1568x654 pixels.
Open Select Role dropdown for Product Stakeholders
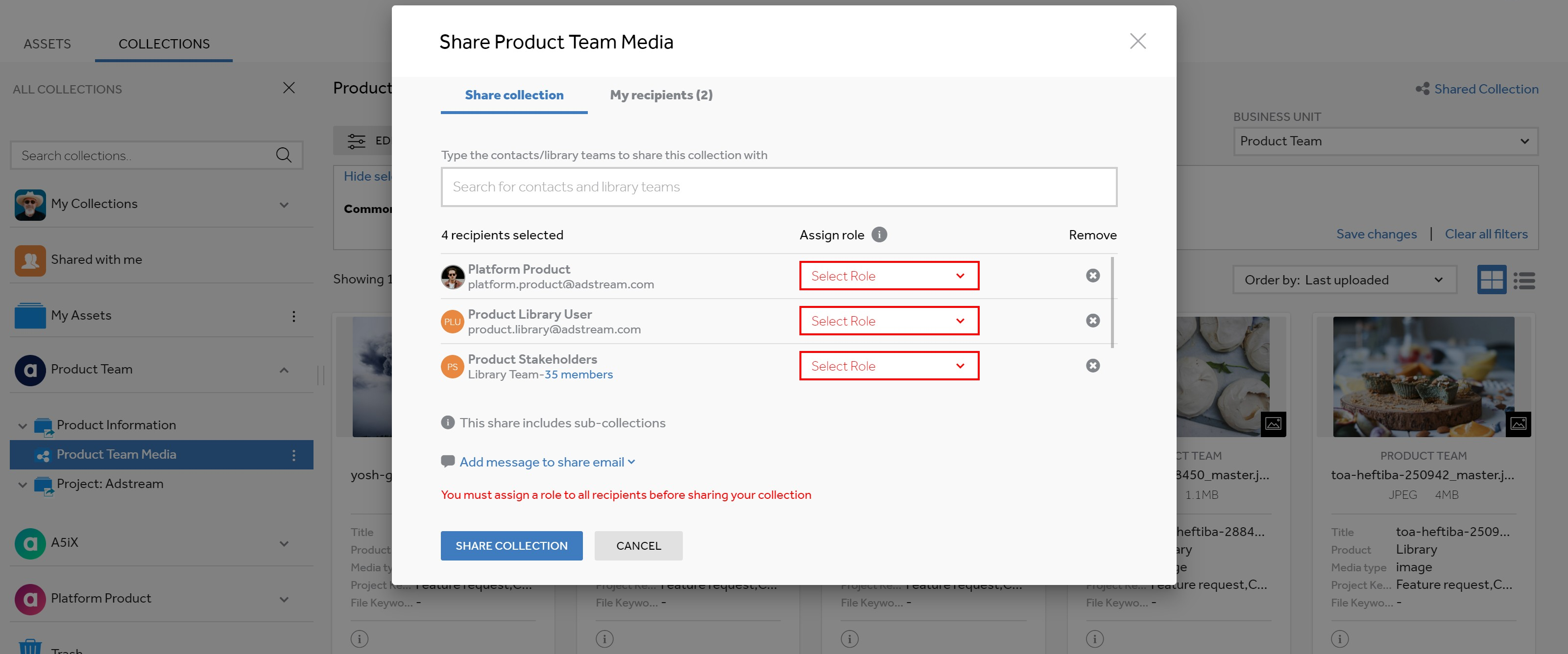(889, 366)
